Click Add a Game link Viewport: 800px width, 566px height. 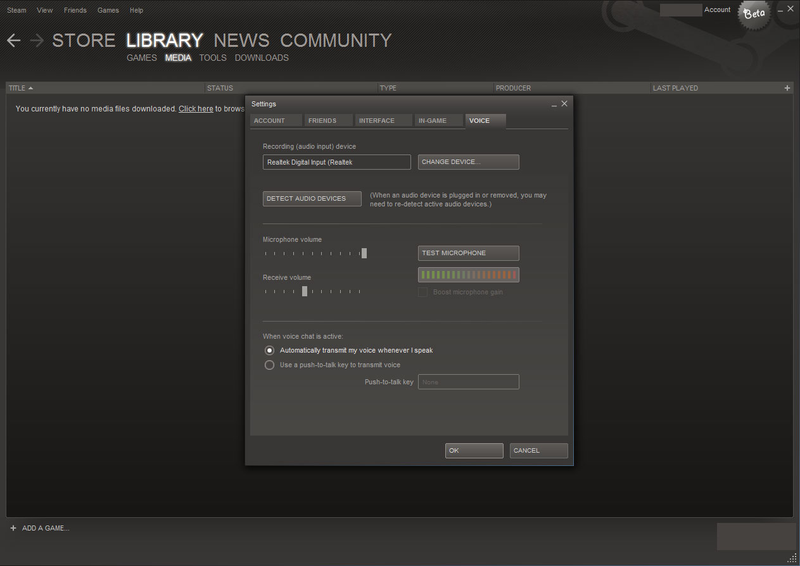[45, 528]
